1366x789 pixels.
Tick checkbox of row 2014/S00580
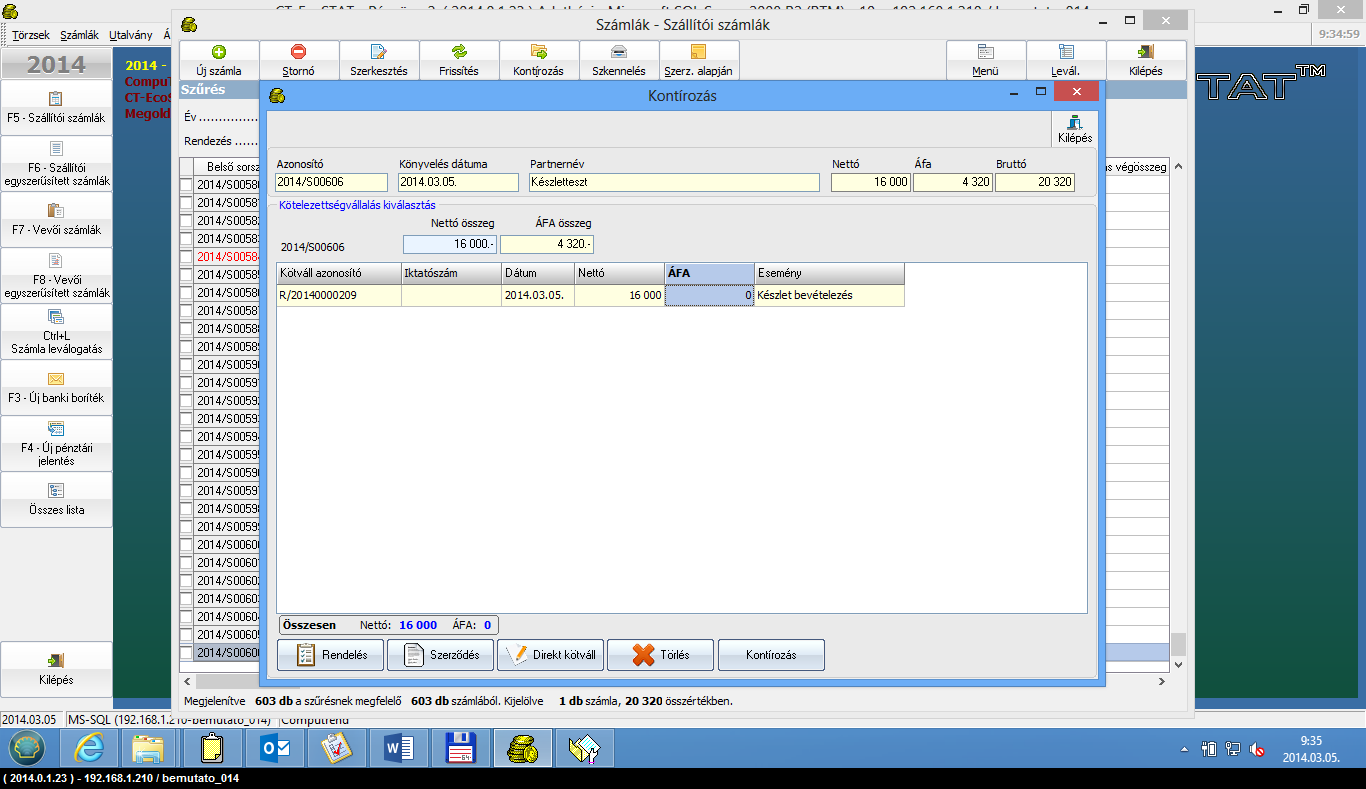[187, 185]
